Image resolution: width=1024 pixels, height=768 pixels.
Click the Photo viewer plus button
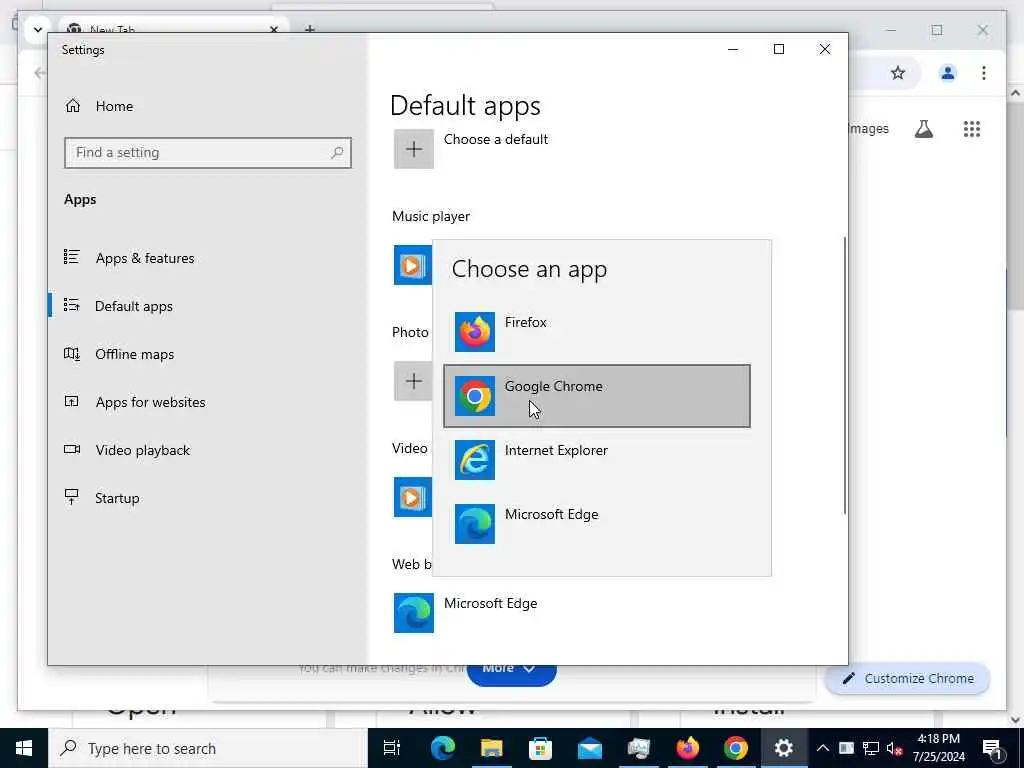(x=413, y=381)
